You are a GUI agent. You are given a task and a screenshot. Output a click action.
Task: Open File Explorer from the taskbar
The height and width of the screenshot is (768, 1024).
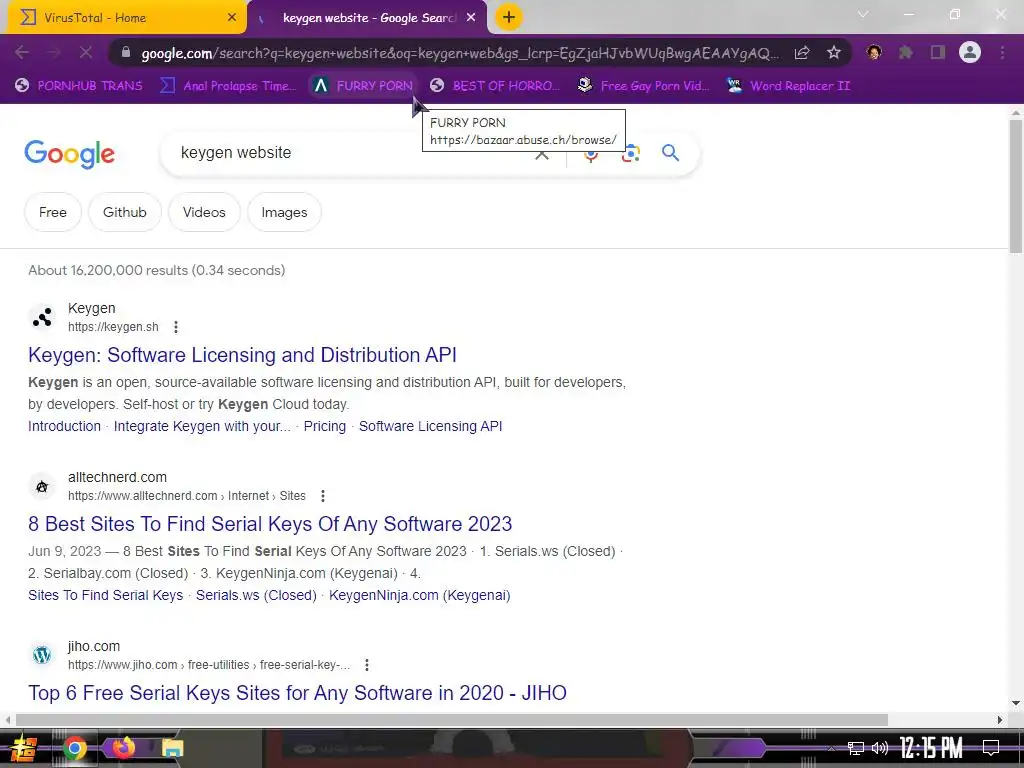172,748
